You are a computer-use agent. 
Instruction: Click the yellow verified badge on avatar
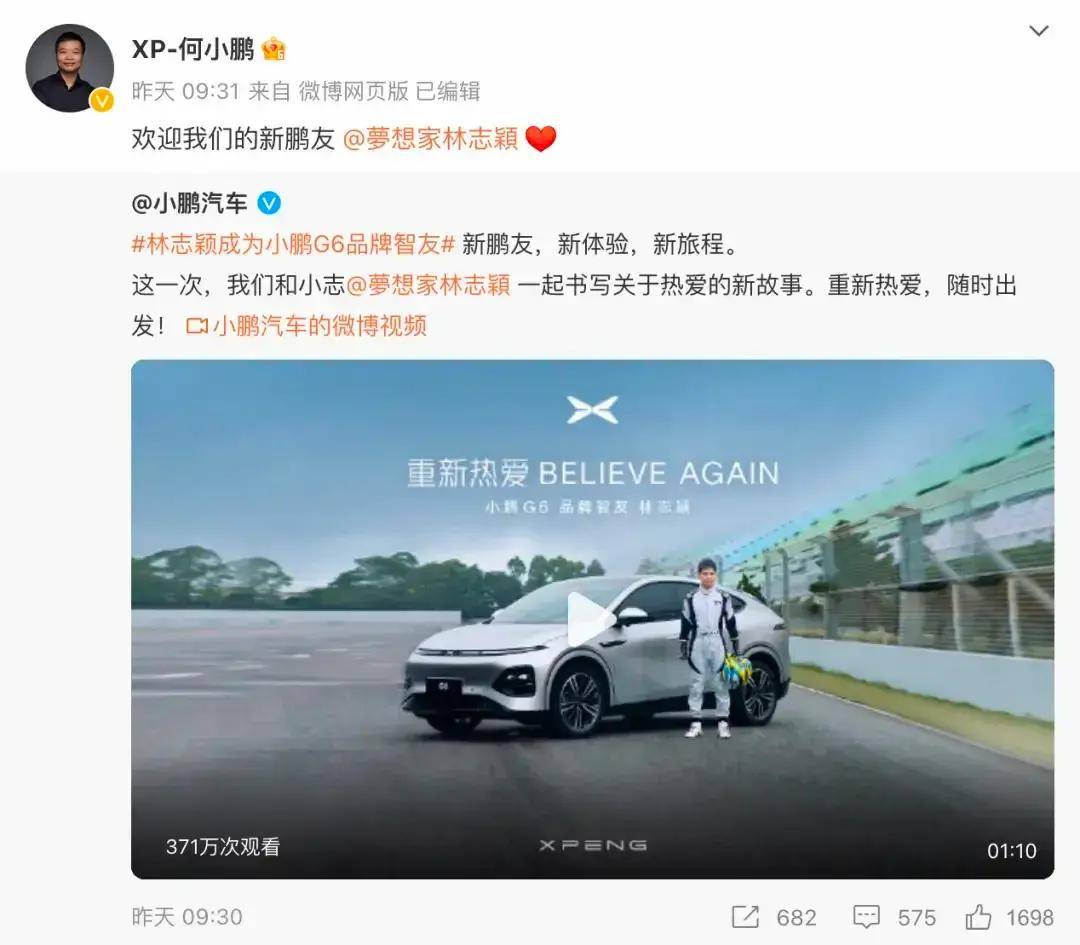pyautogui.click(x=102, y=101)
